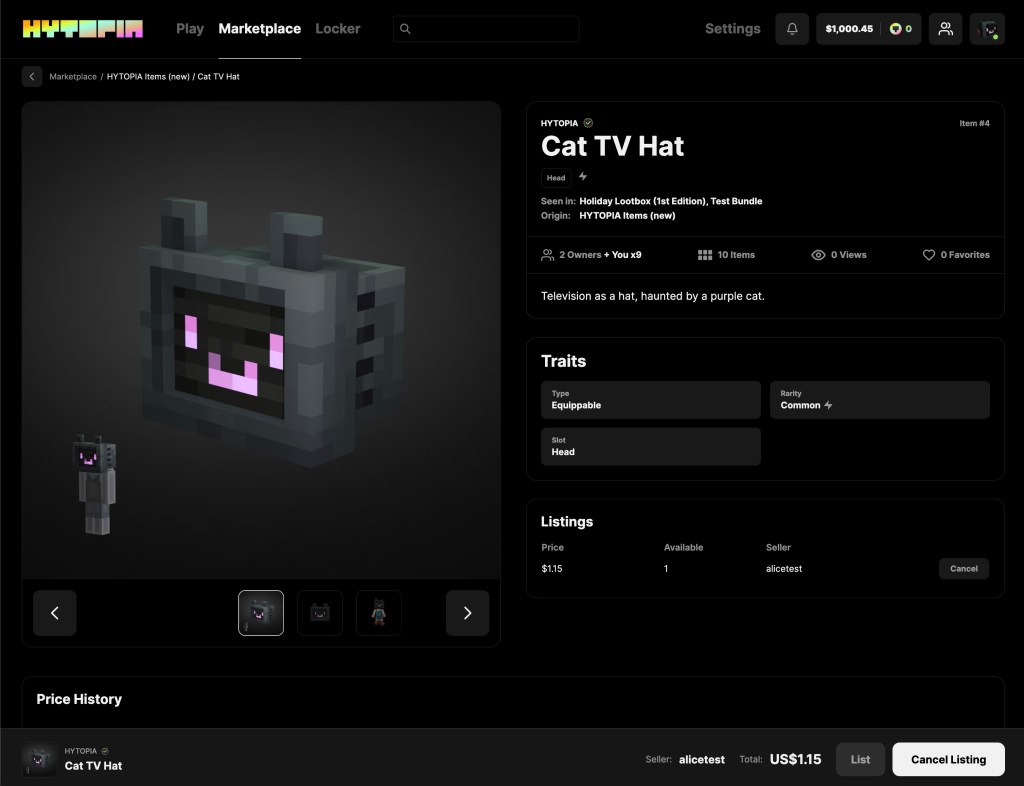
Task: Click the HYTOPIA logo
Action: click(83, 29)
